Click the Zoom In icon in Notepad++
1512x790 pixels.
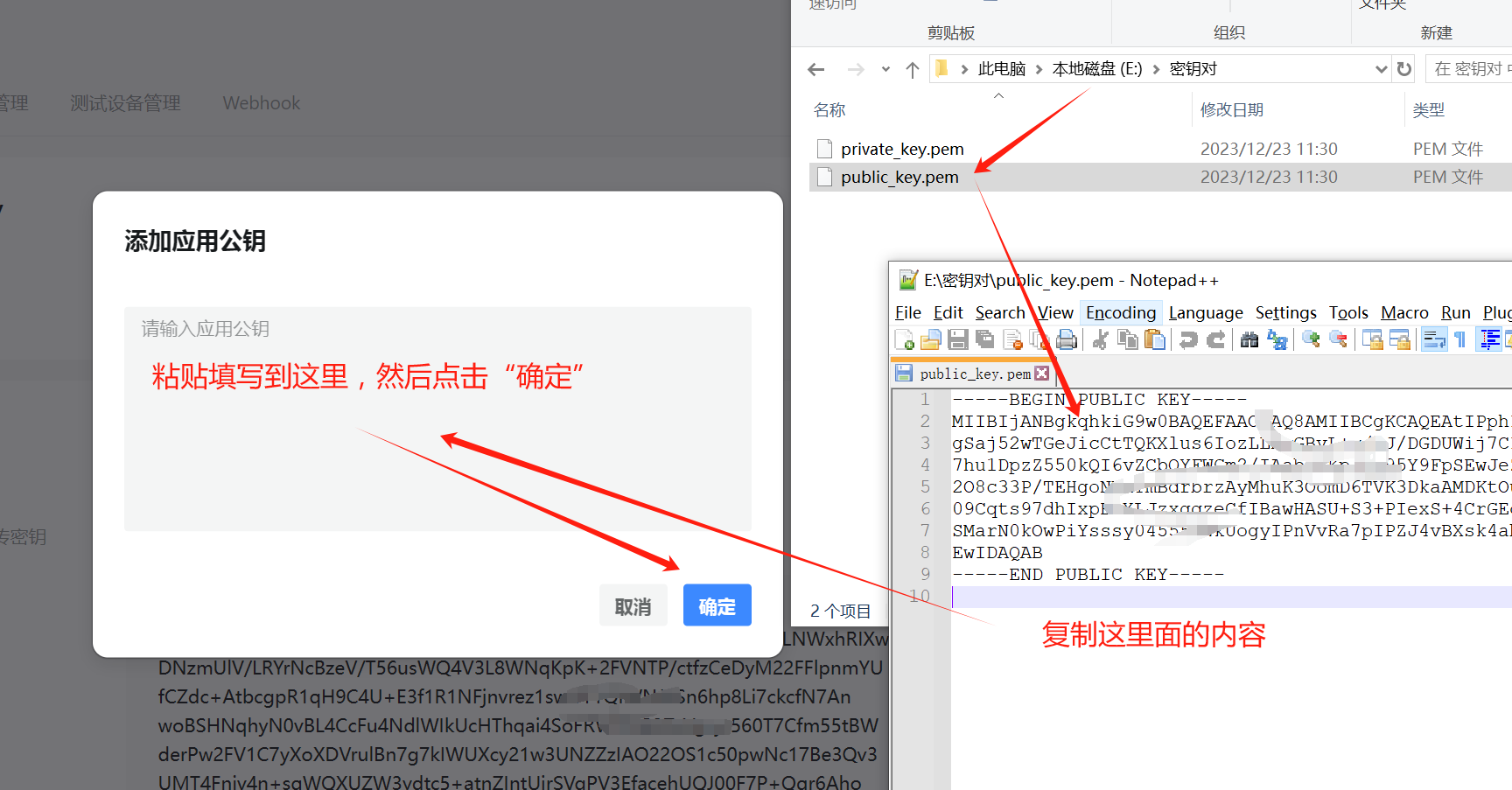[1311, 339]
